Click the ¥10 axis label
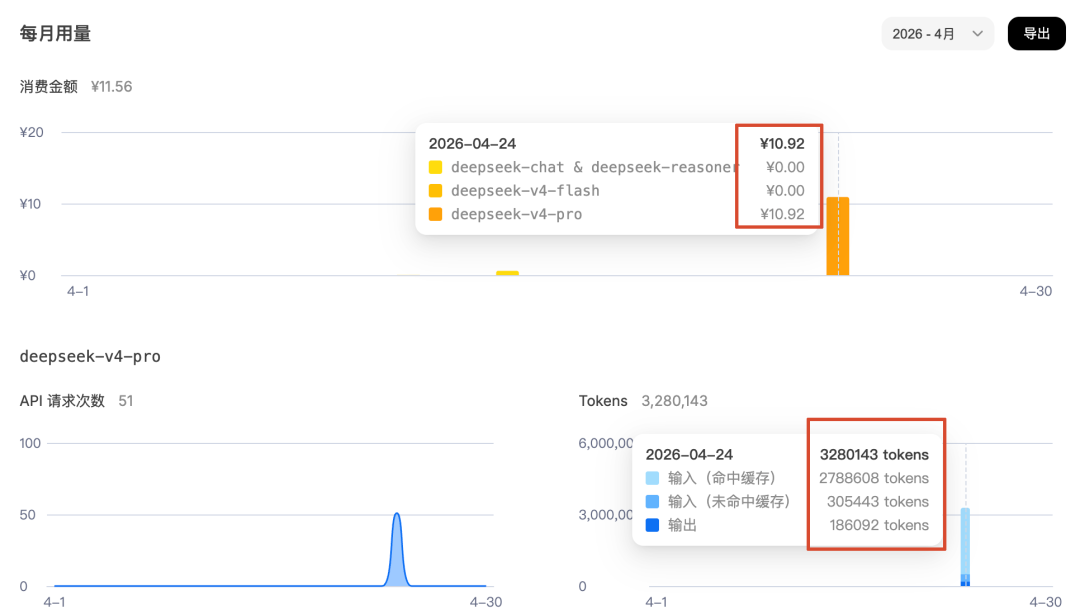The width and height of the screenshot is (1080, 614). click(x=30, y=204)
